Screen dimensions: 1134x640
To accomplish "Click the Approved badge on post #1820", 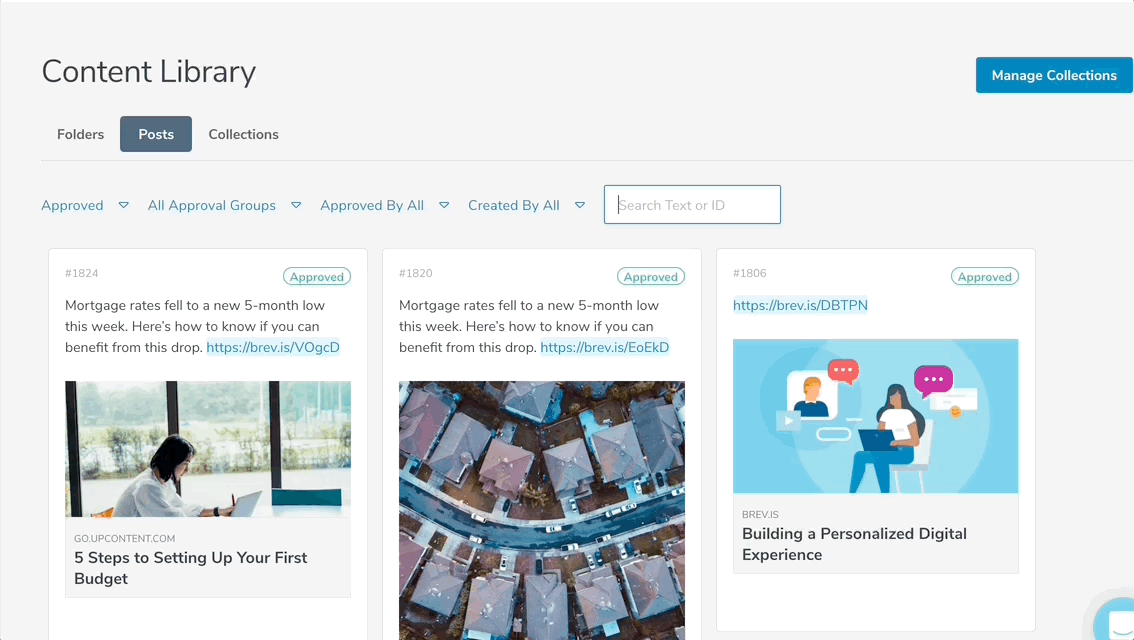I will click(x=651, y=276).
